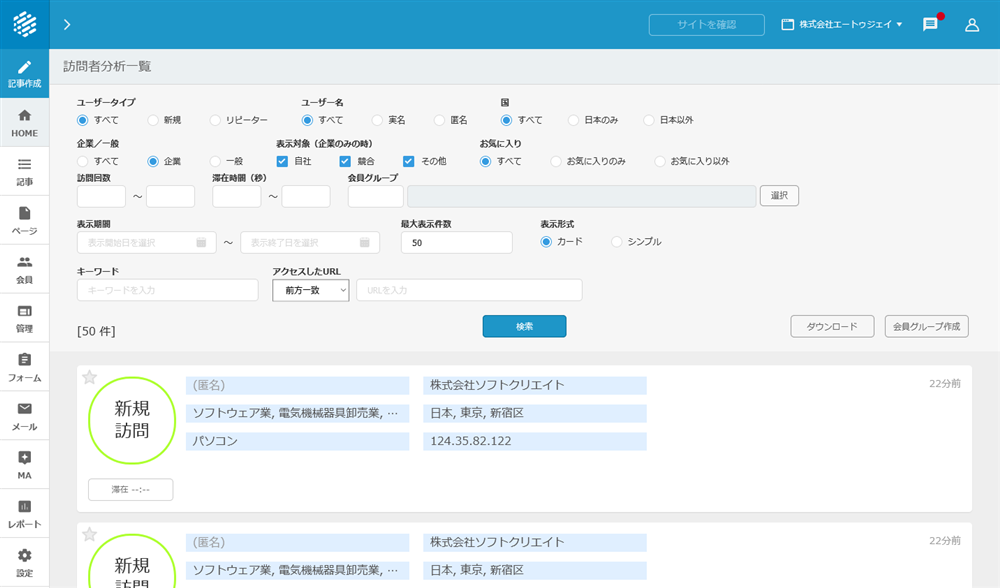
Task: Select the お気に入りのみ radio
Action: tap(556, 161)
